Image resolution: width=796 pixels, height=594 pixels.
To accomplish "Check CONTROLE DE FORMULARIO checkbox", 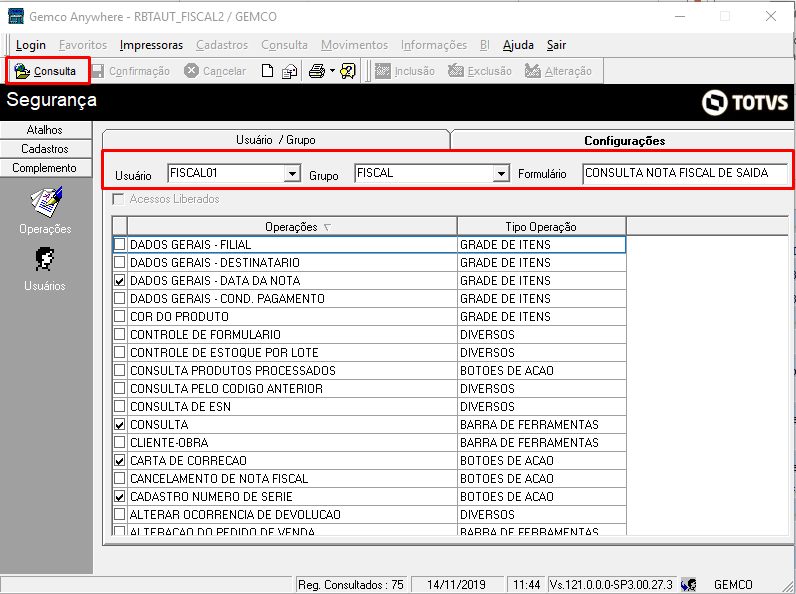I will click(x=119, y=335).
